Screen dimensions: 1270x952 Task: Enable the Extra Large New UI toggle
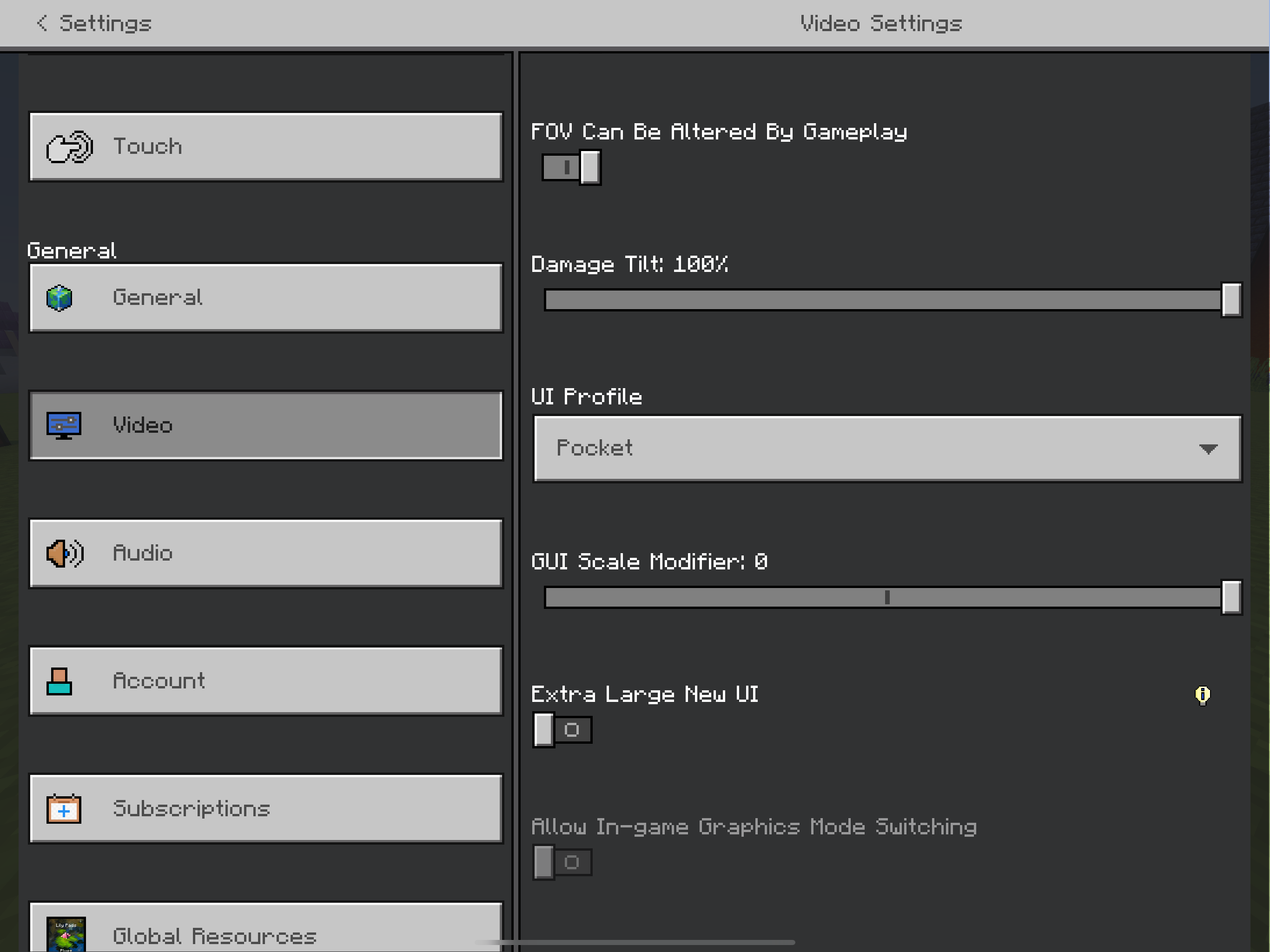pos(562,730)
